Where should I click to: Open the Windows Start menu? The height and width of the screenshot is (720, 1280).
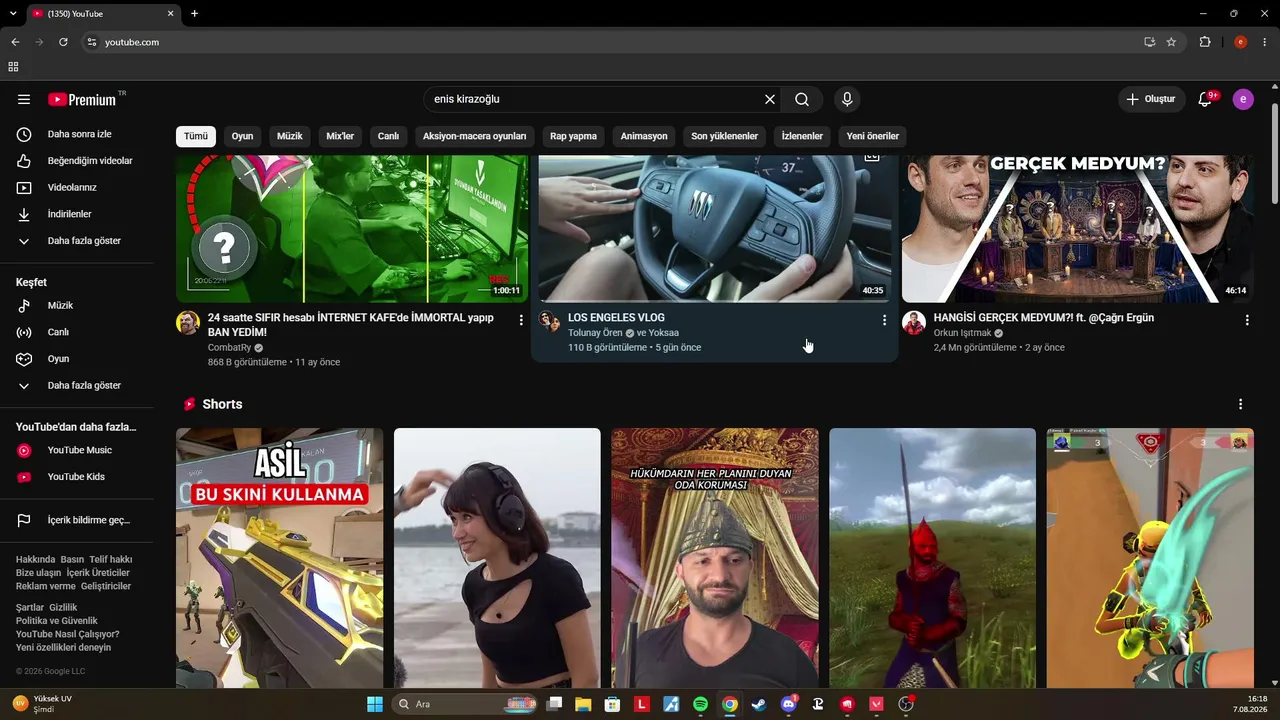375,704
